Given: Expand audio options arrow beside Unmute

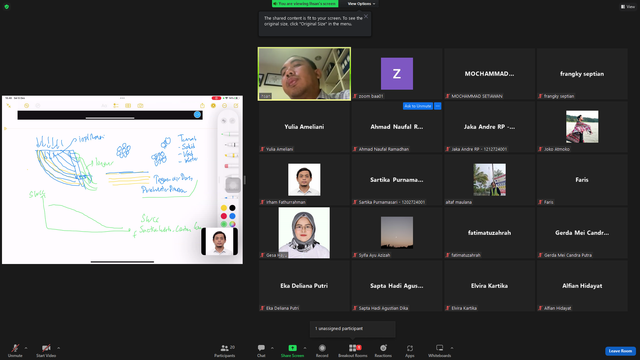Looking at the screenshot, I should click(26, 348).
